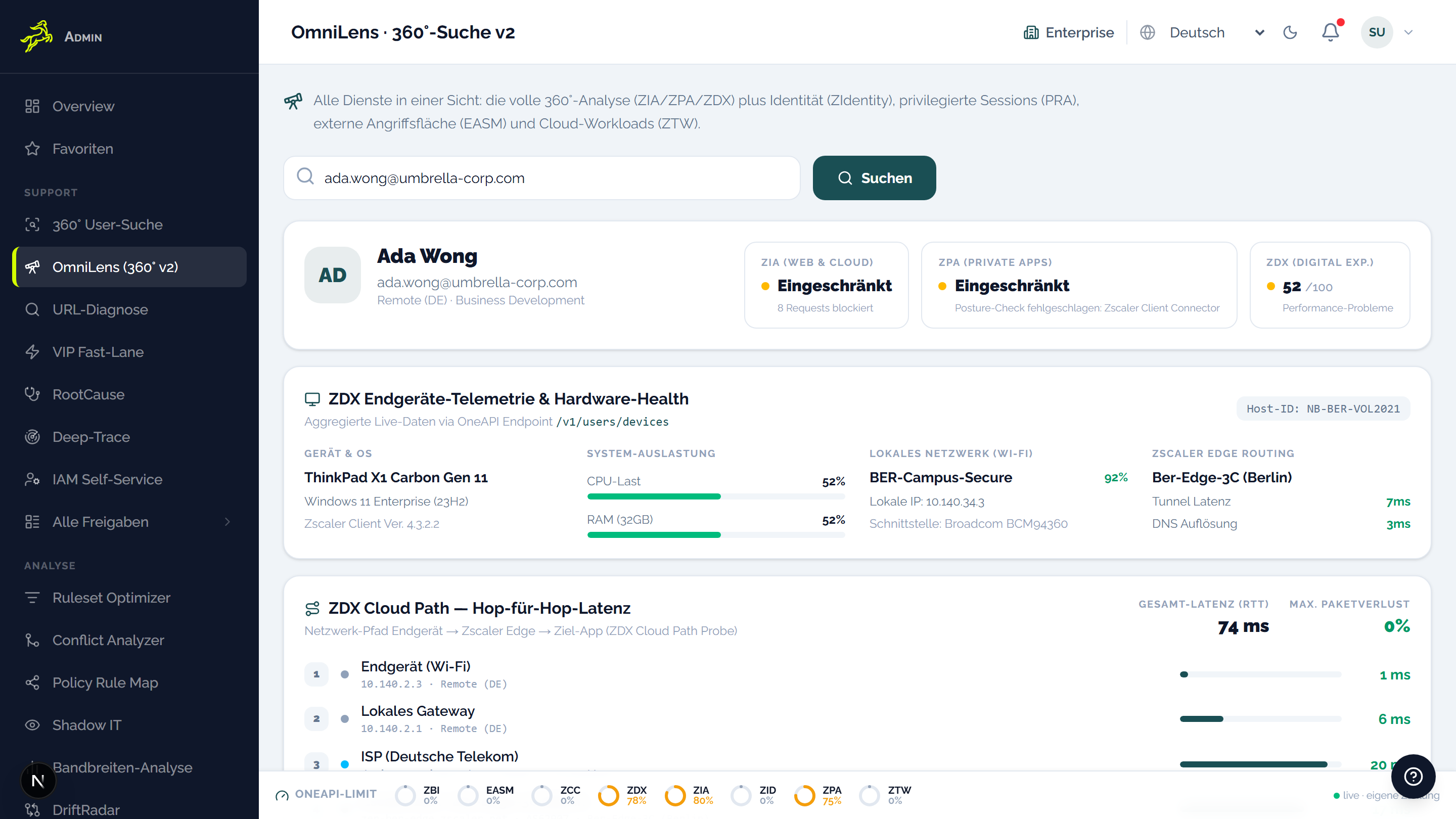Screen dimensions: 1456x819
Task: Open the ZPA (Private Apps) status card
Action: (x=1079, y=284)
